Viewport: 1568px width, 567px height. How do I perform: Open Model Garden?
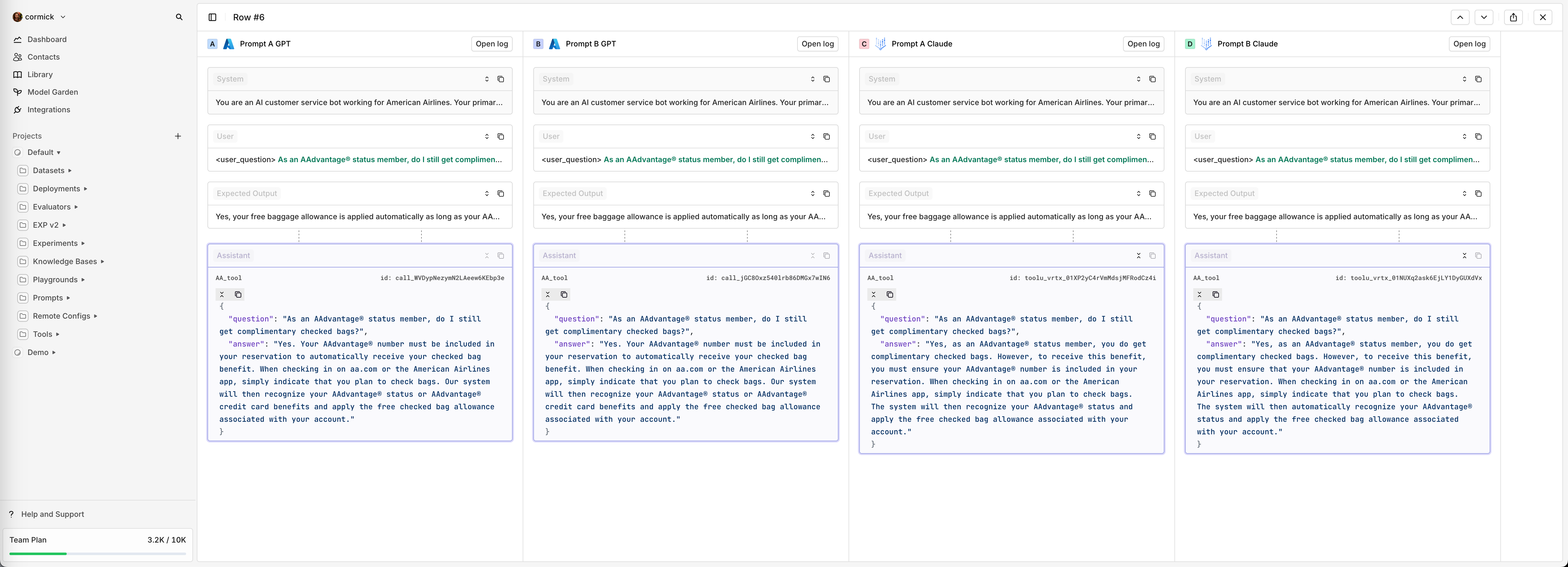52,93
